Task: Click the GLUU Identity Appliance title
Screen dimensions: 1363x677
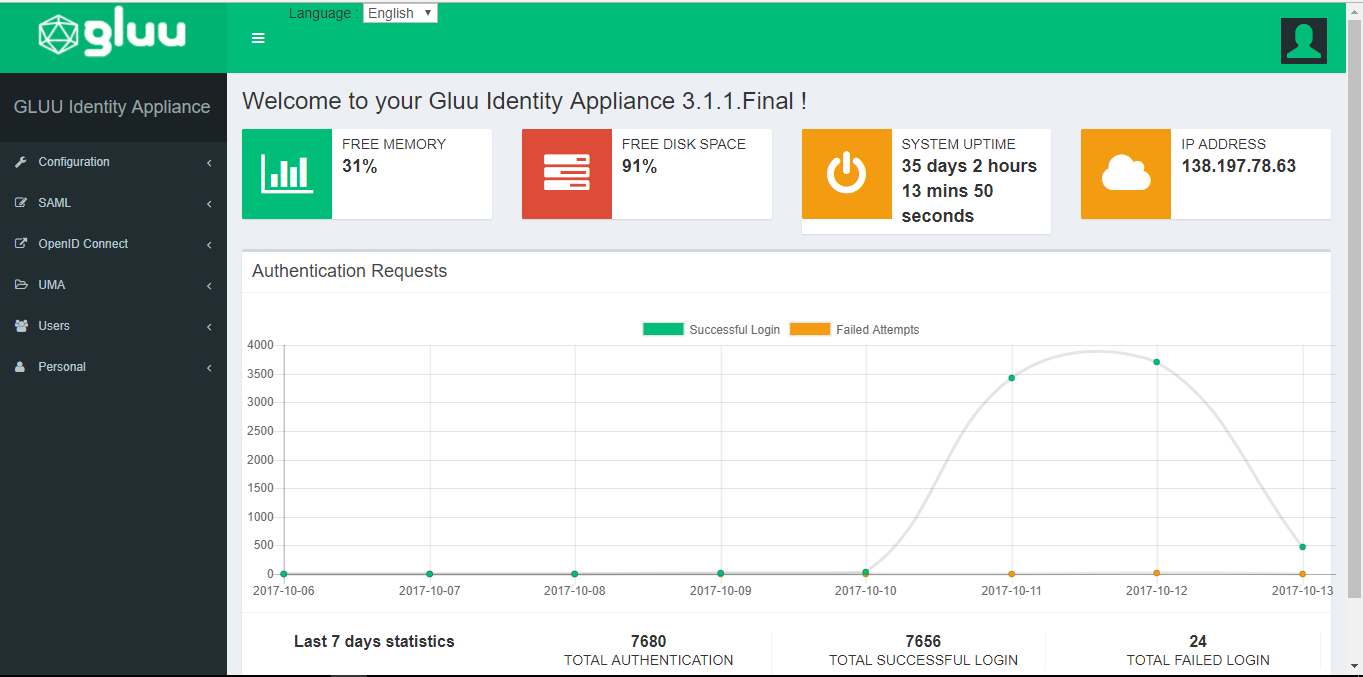Action: pyautogui.click(x=112, y=107)
